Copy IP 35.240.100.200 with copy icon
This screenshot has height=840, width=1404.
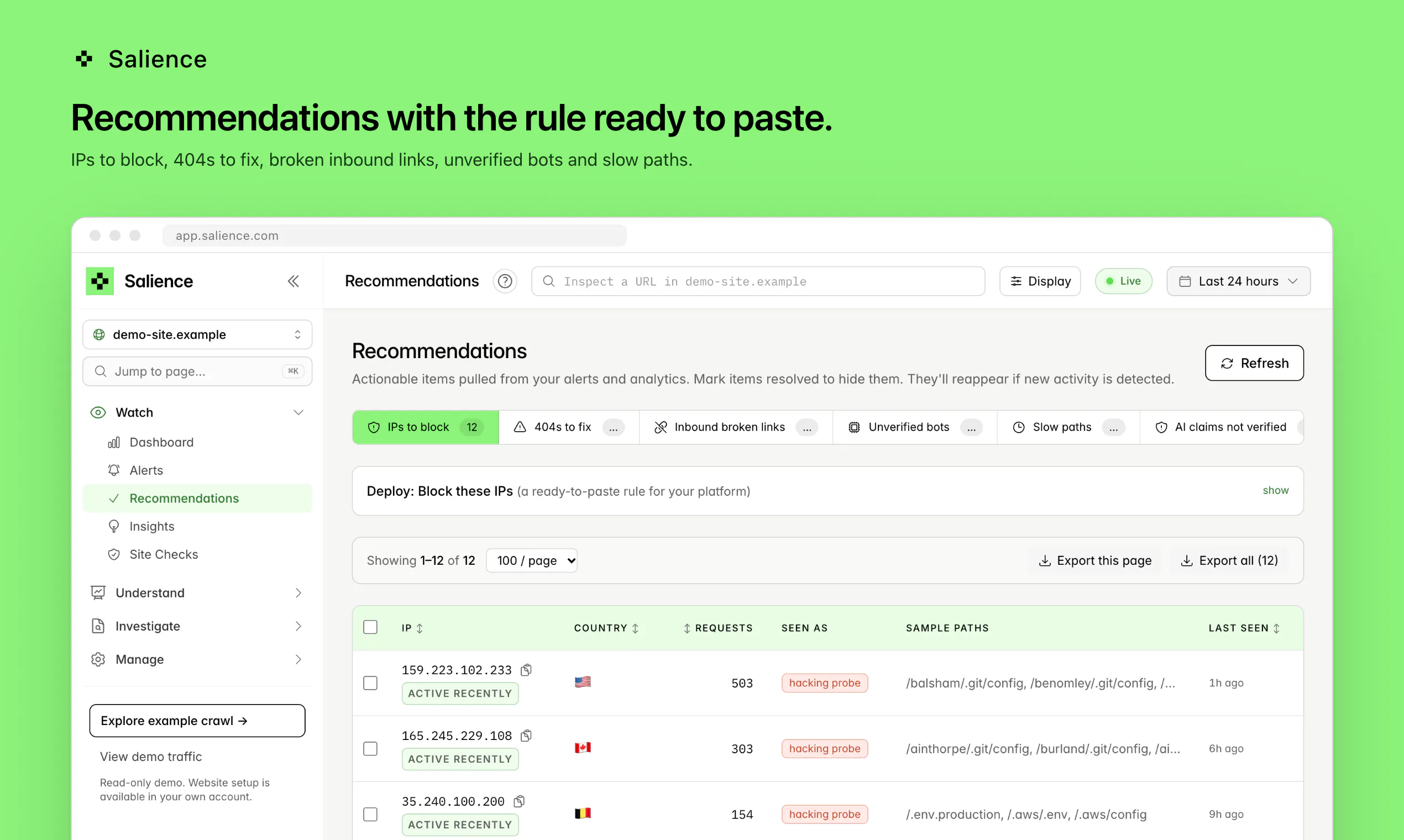pyautogui.click(x=518, y=801)
